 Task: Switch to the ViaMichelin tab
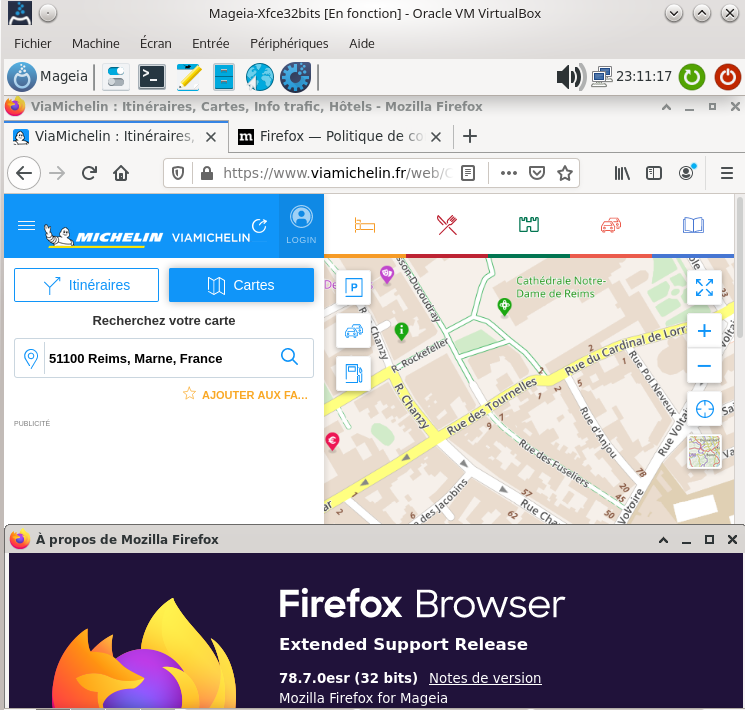pyautogui.click(x=115, y=137)
